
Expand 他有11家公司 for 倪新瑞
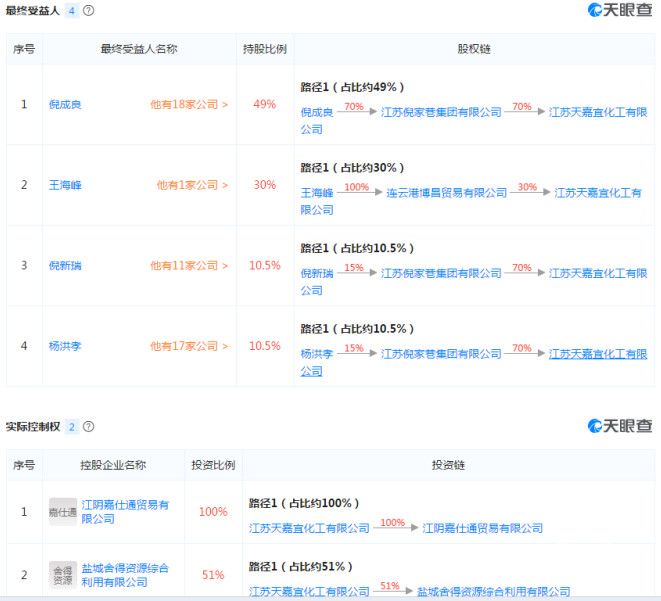189,265
